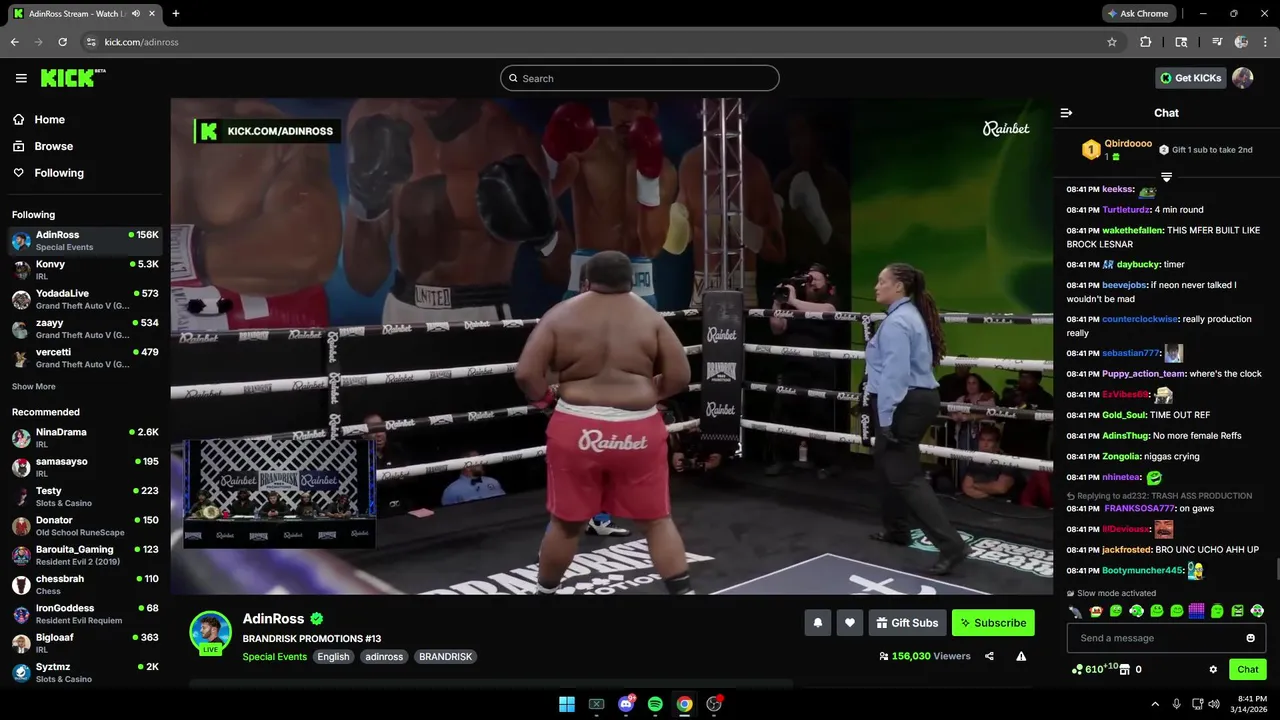This screenshot has width=1280, height=720.
Task: Toggle the follow heart button
Action: click(850, 623)
